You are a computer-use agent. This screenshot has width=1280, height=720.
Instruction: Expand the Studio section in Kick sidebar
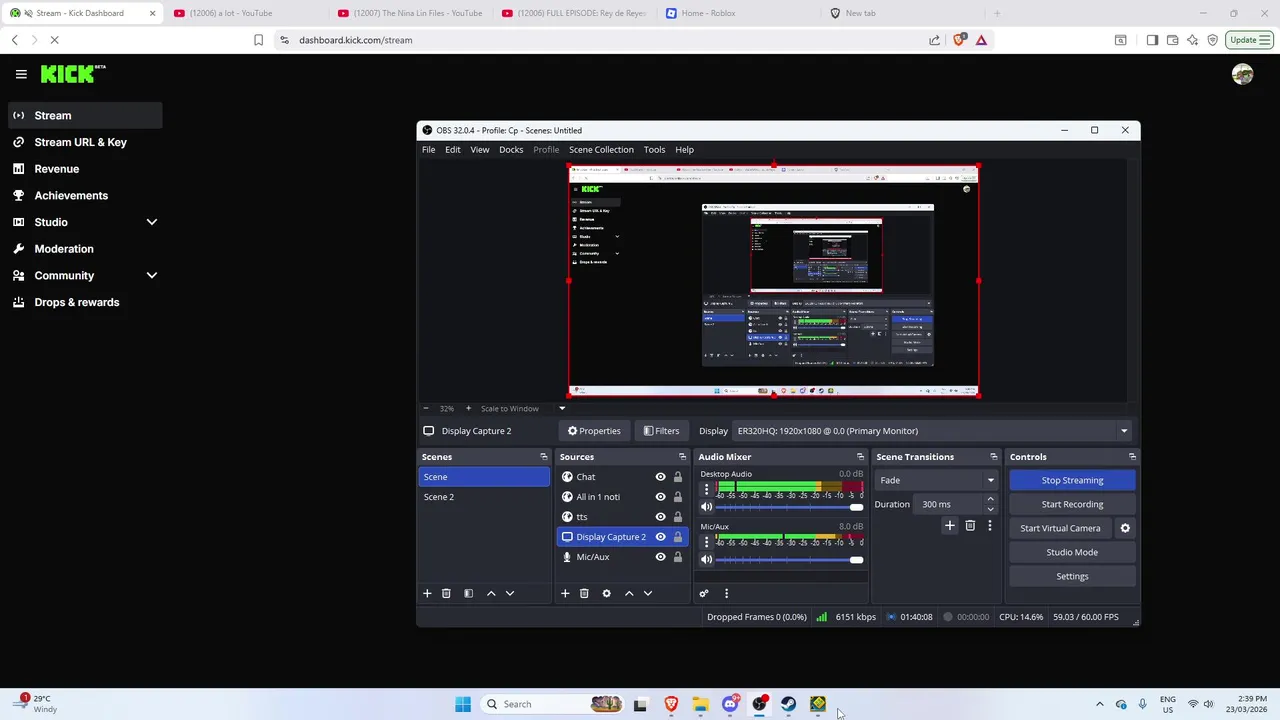152,222
